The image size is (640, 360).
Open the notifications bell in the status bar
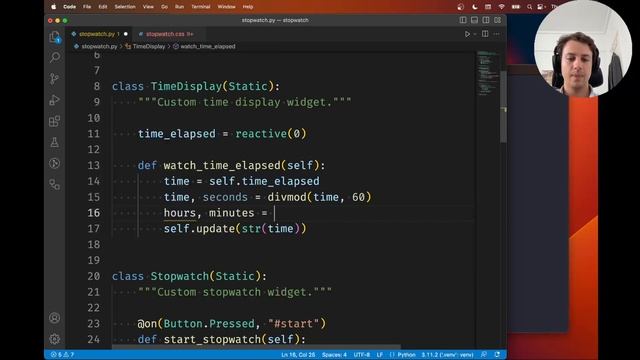497,355
